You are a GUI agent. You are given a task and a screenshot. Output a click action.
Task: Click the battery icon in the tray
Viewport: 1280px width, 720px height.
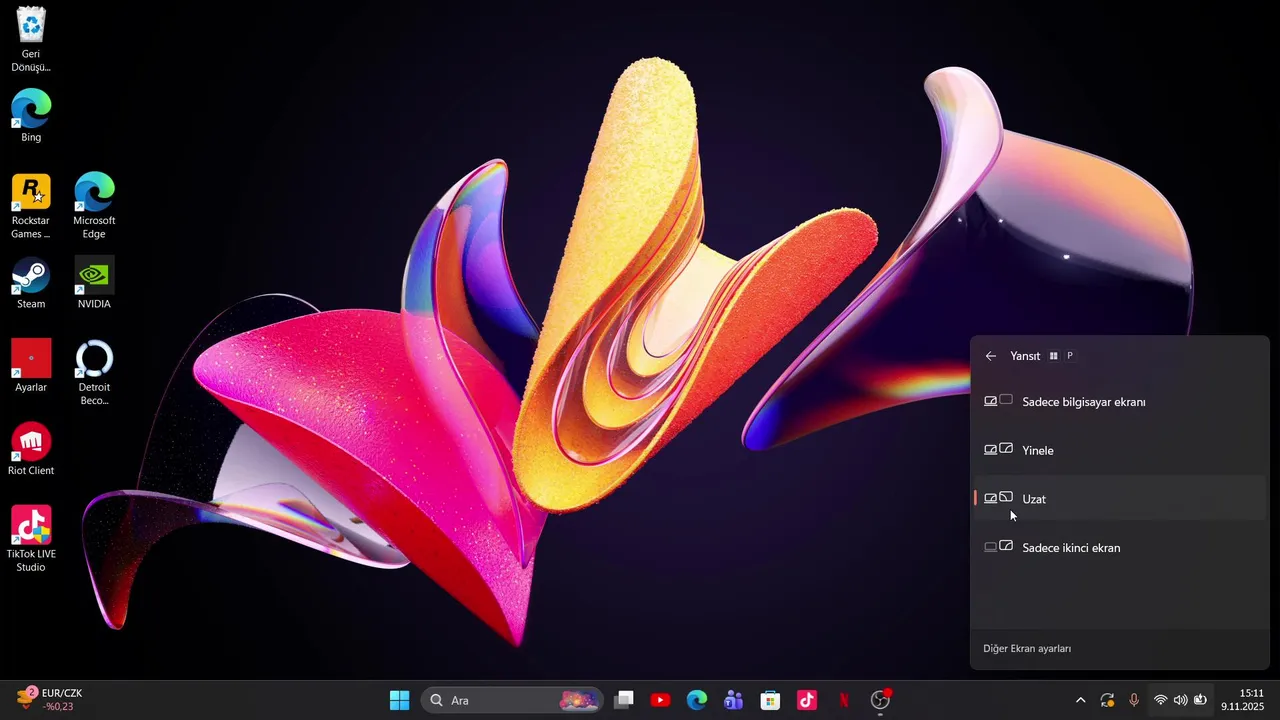pyautogui.click(x=1200, y=700)
